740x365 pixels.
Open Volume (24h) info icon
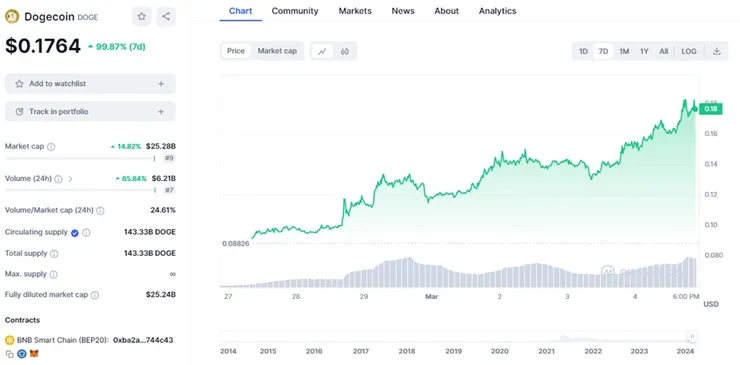[59, 179]
